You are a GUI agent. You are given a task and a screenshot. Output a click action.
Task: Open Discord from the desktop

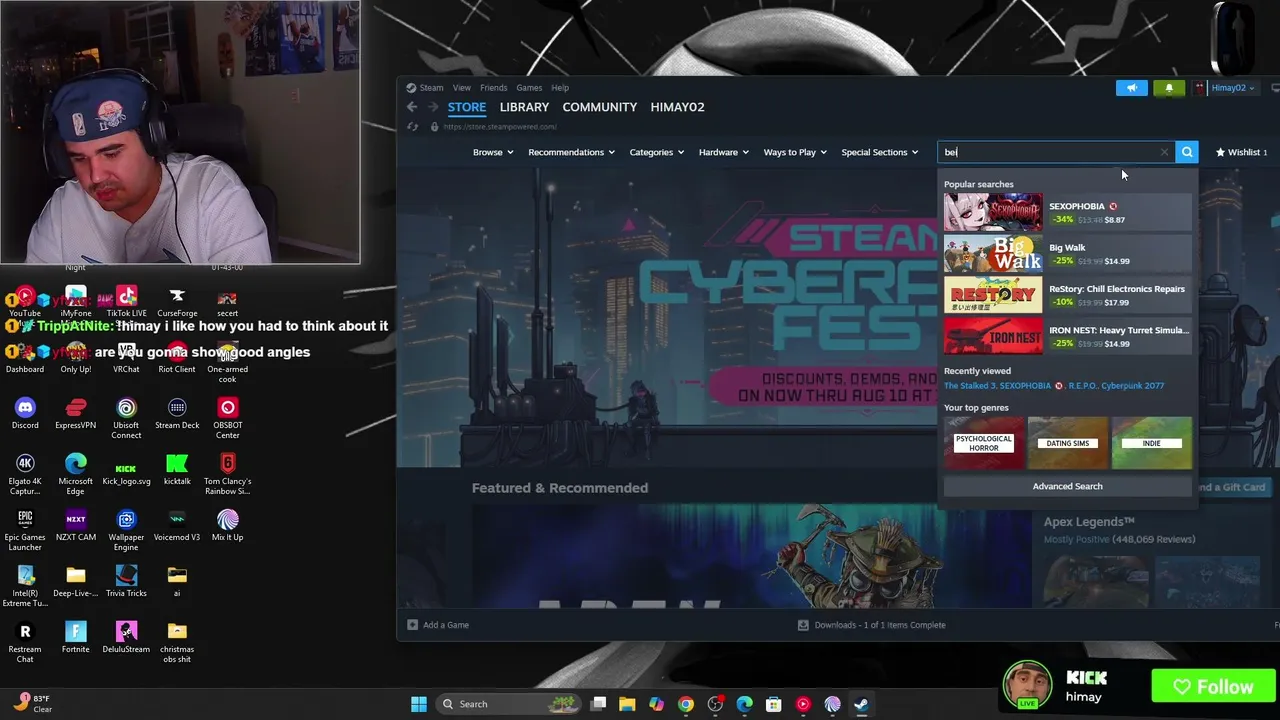point(25,413)
